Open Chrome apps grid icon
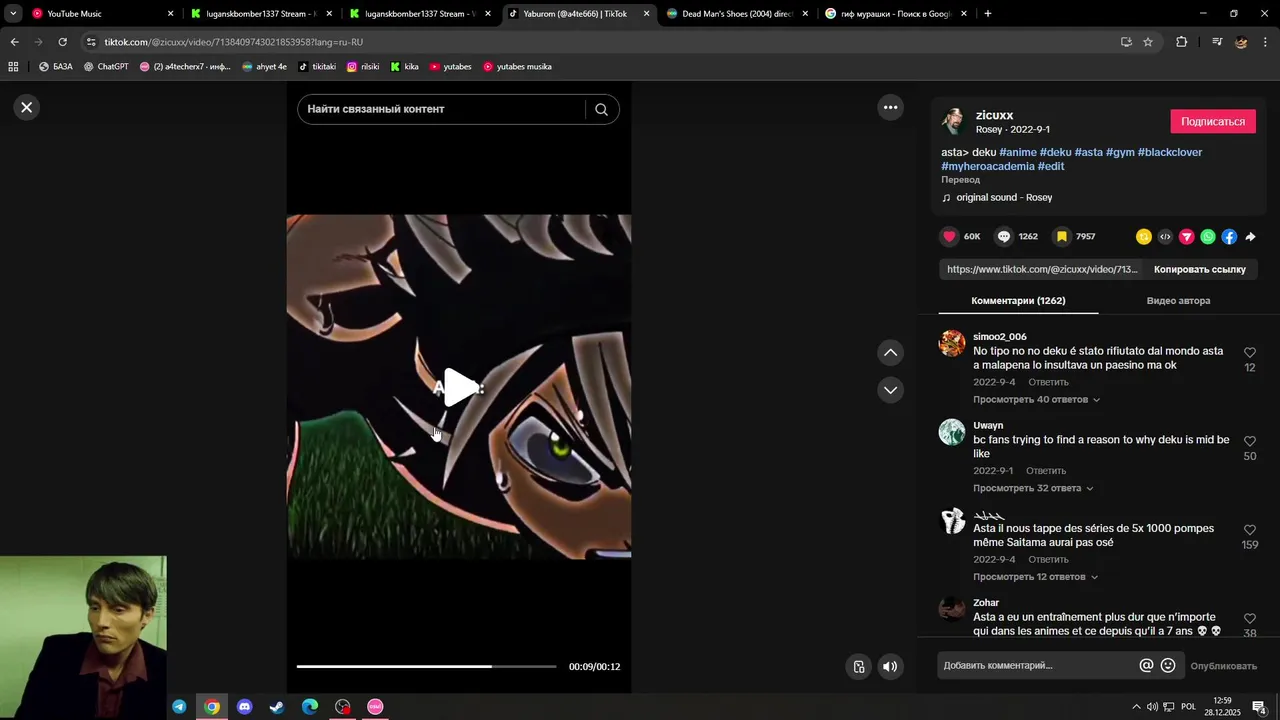This screenshot has width=1280, height=720. (13, 67)
